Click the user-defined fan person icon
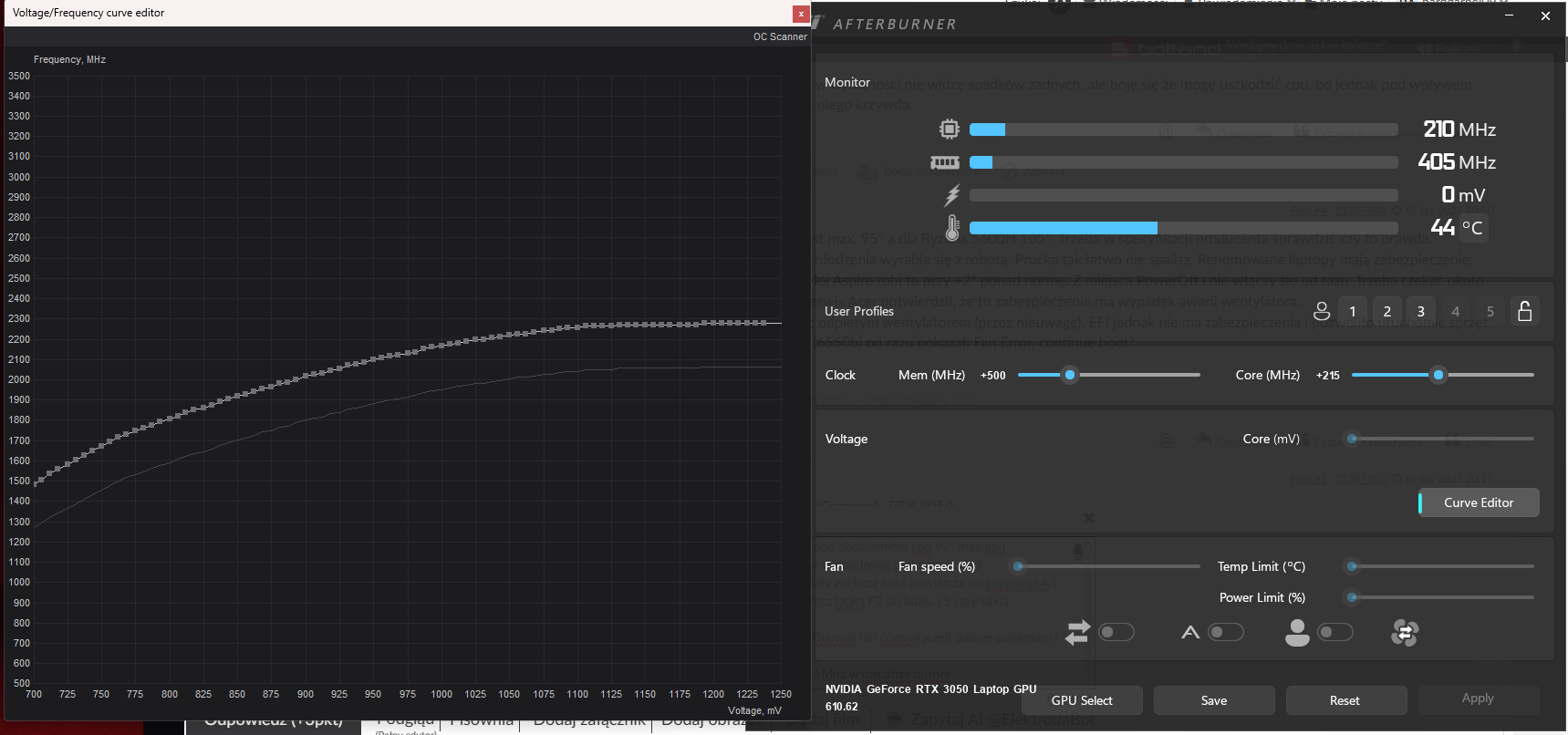The image size is (1568, 735). [1297, 632]
